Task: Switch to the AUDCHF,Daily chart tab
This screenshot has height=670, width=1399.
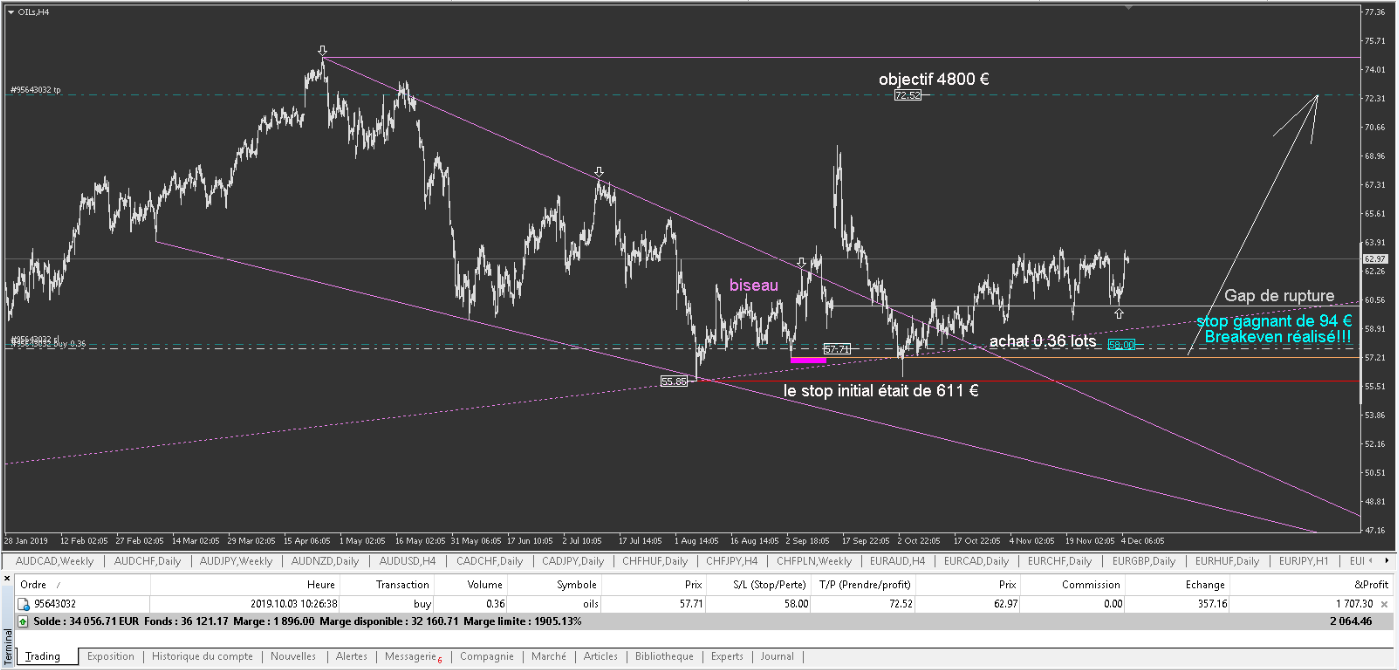Action: [x=149, y=561]
